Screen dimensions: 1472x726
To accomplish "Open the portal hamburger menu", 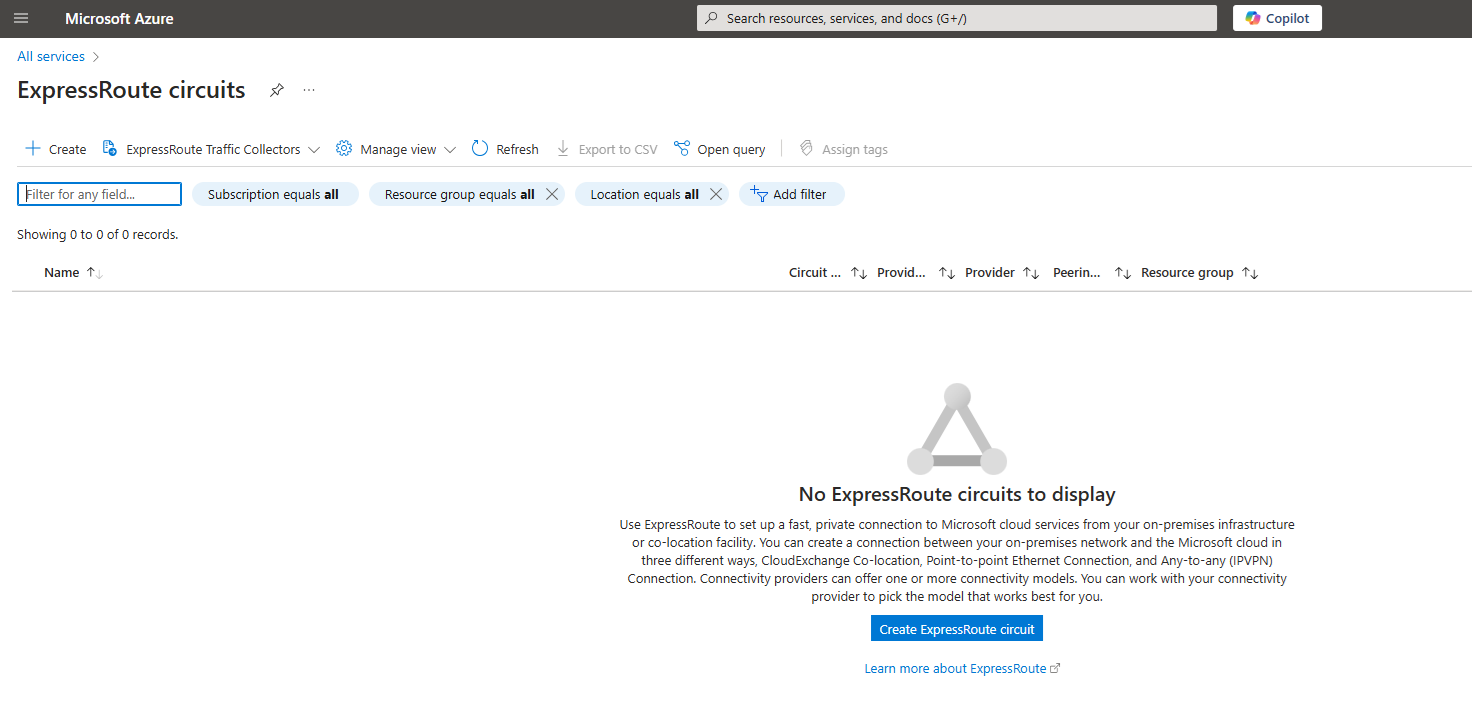I will point(21,18).
